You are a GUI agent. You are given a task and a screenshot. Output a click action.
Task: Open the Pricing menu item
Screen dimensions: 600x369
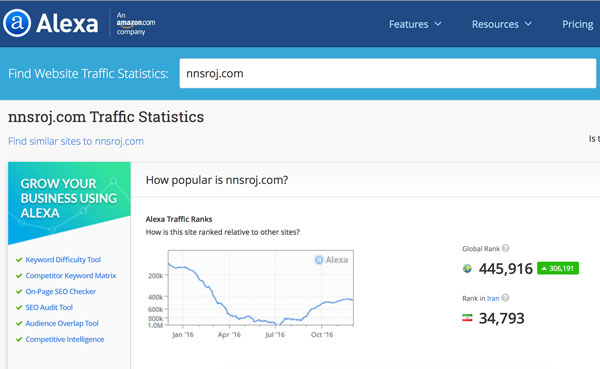pos(577,24)
